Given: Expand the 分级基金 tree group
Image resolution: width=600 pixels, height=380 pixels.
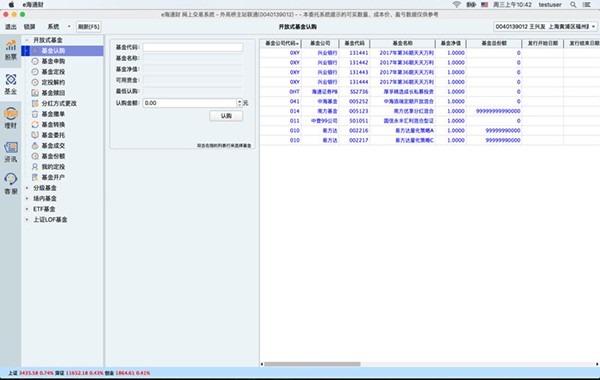Looking at the screenshot, I should coord(27,188).
